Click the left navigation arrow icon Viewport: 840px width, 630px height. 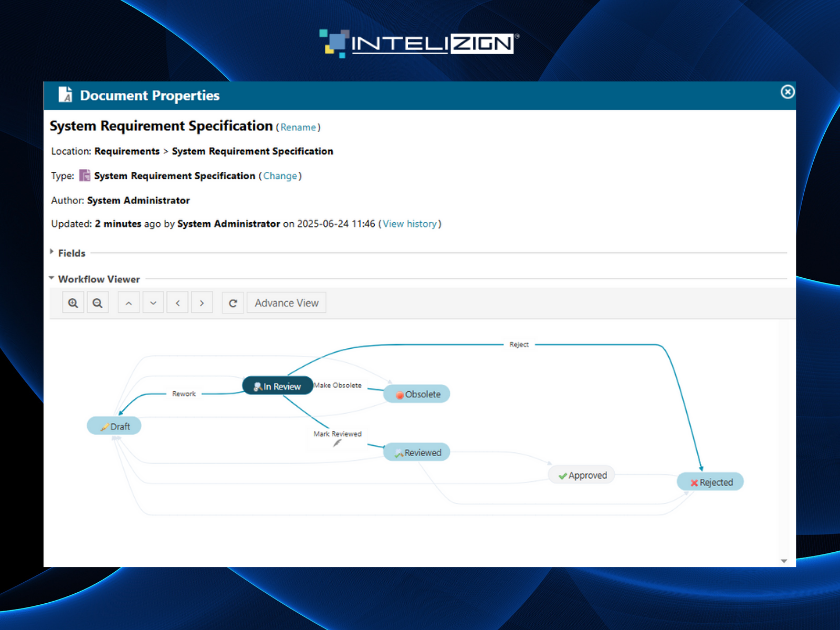point(177,302)
